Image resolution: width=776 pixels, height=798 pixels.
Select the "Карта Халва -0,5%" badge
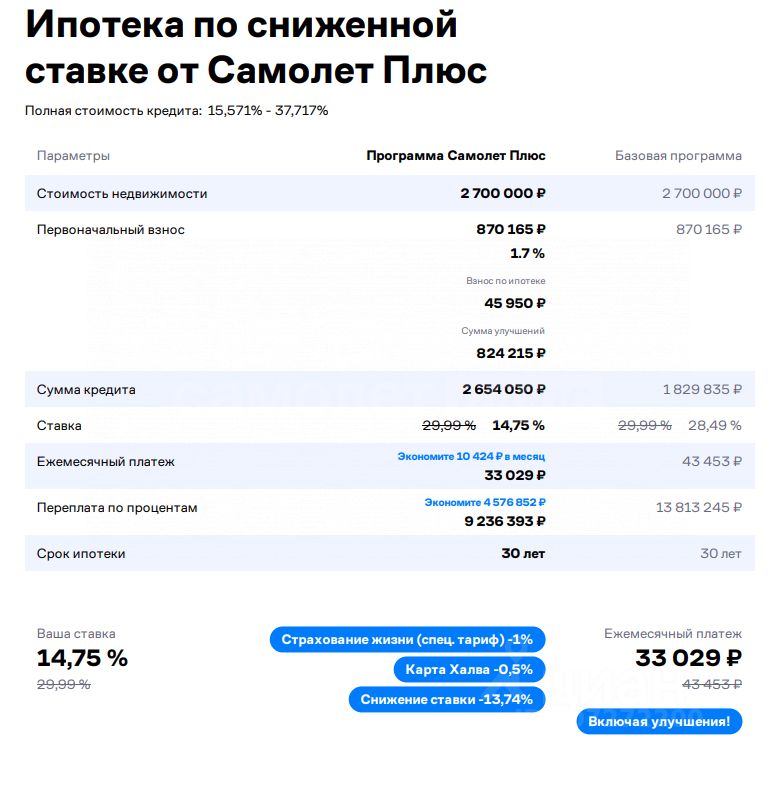pyautogui.click(x=469, y=670)
